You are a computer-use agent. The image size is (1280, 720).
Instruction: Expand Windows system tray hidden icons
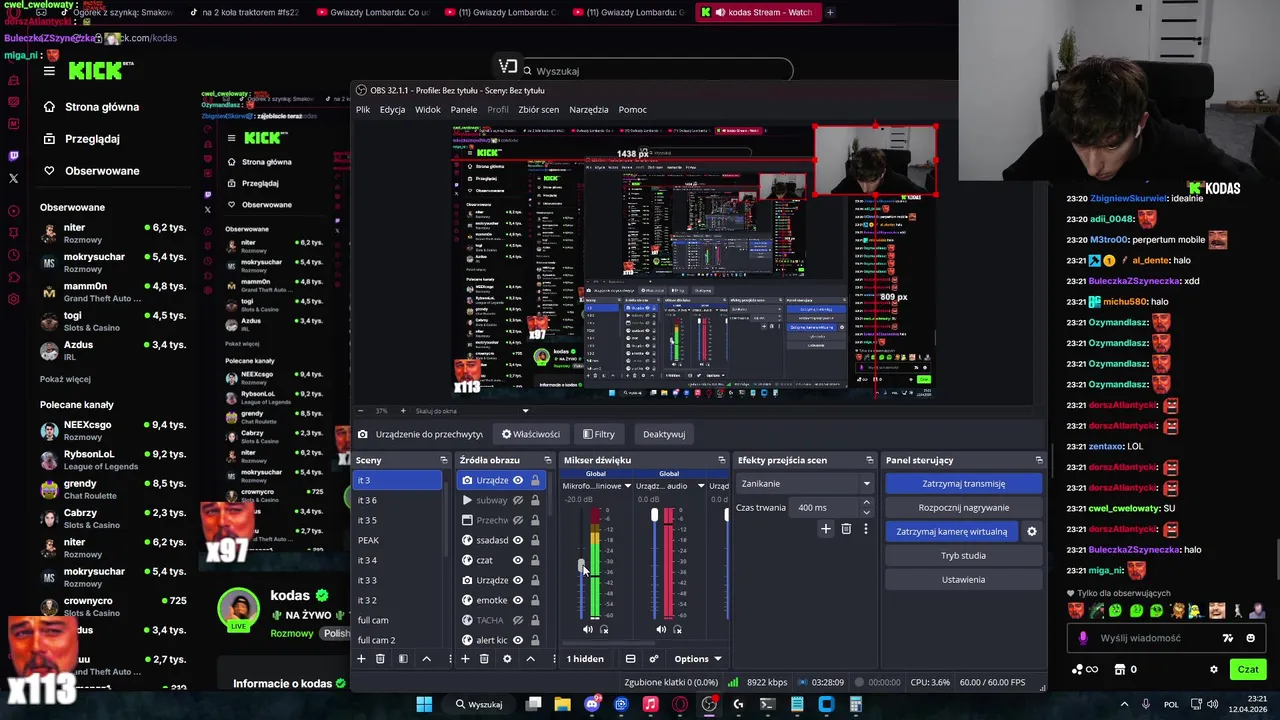coord(1124,704)
